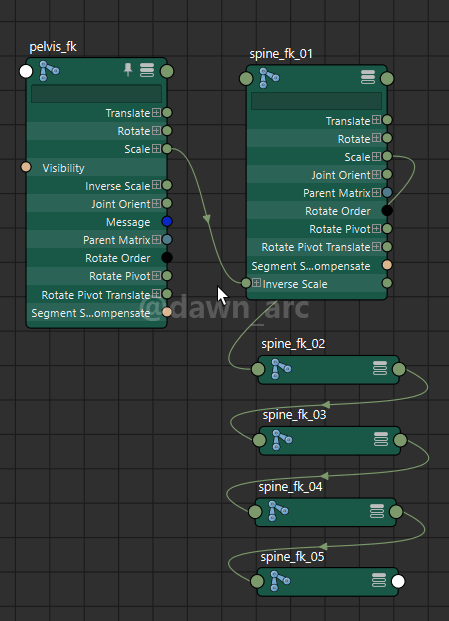Expand Rotate attribute on pelvis_fk
The image size is (449, 621).
[x=156, y=130]
